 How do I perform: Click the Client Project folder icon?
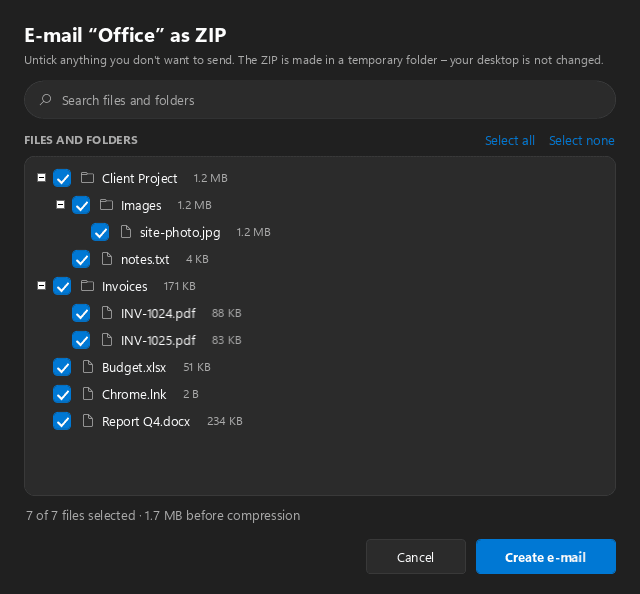87,178
